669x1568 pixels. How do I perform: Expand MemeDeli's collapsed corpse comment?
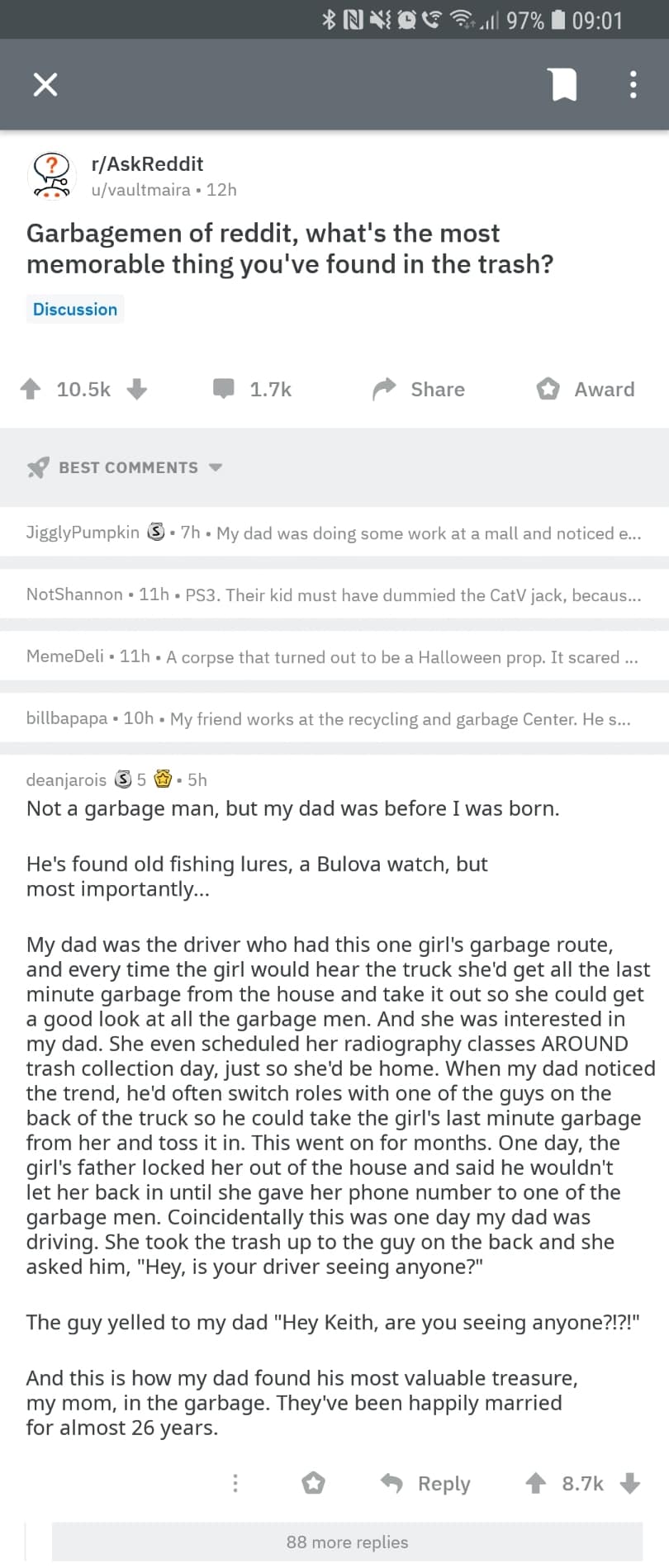click(x=334, y=656)
